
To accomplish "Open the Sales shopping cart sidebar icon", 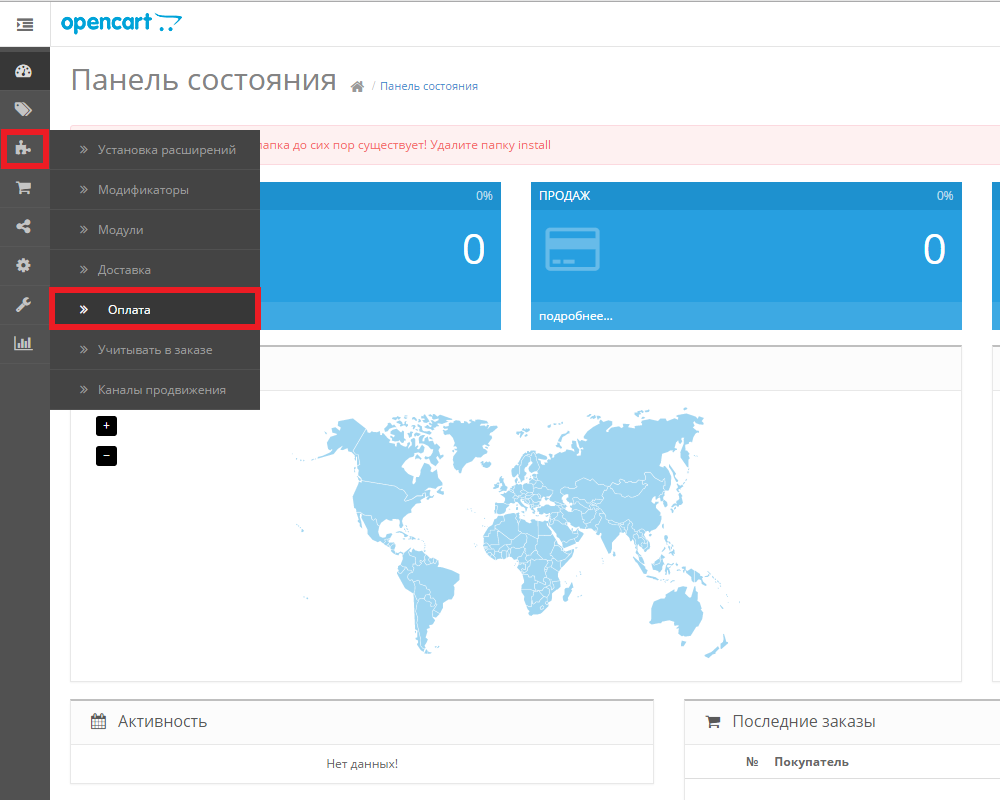I will point(24,188).
